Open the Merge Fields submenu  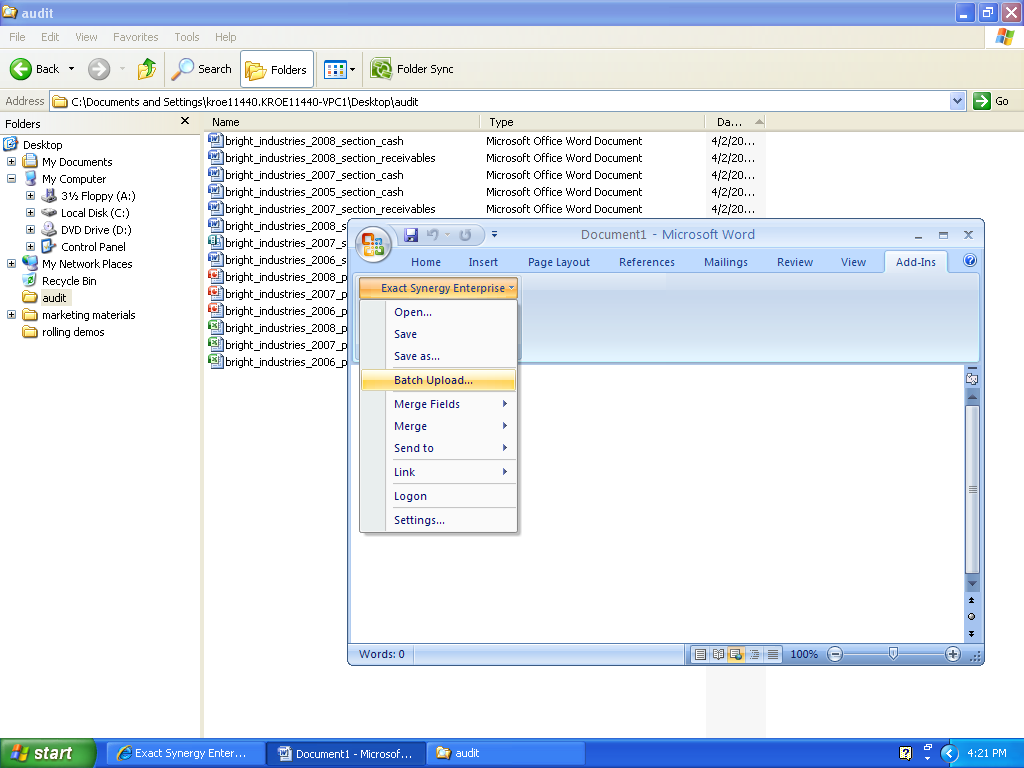click(438, 404)
